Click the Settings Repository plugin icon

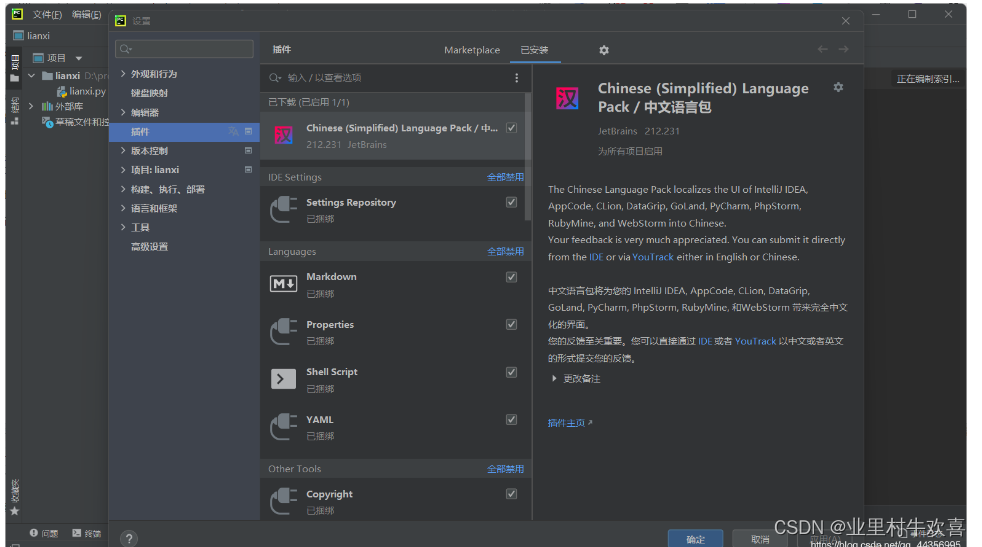click(x=283, y=209)
